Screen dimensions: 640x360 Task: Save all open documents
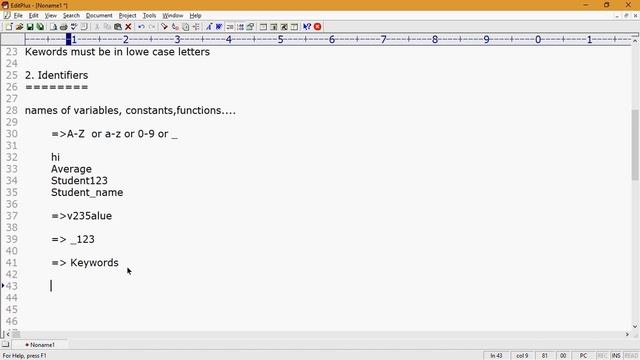pos(40,27)
